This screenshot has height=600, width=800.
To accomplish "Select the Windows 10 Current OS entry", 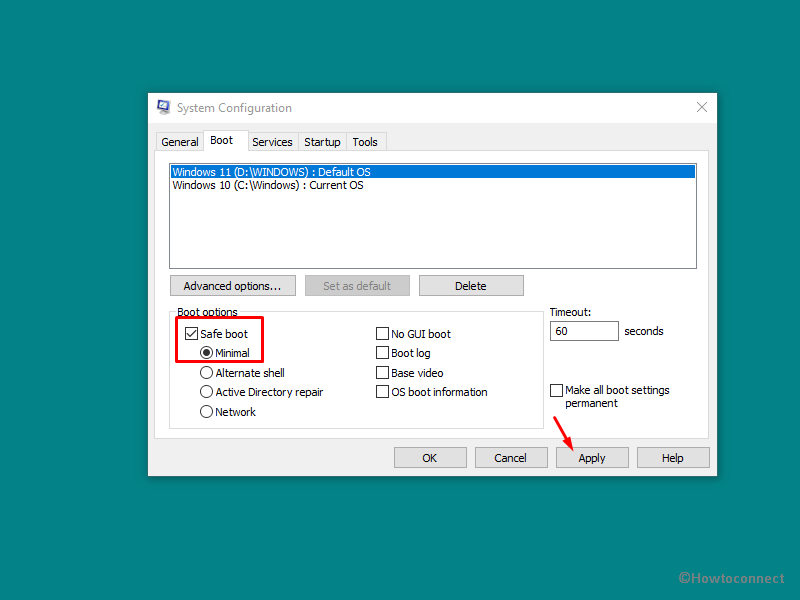I will [x=433, y=185].
